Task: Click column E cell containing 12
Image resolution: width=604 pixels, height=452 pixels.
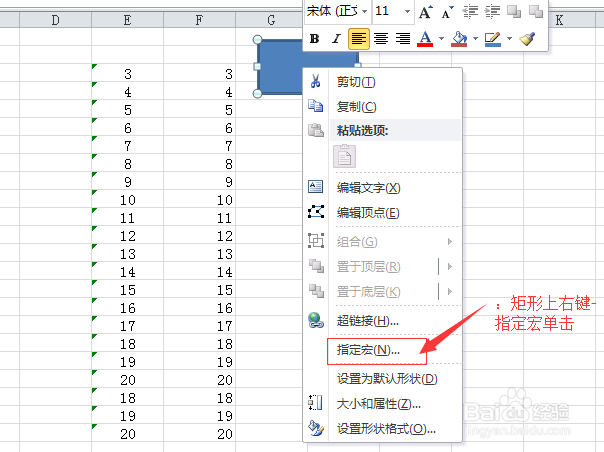Action: pyautogui.click(x=128, y=235)
